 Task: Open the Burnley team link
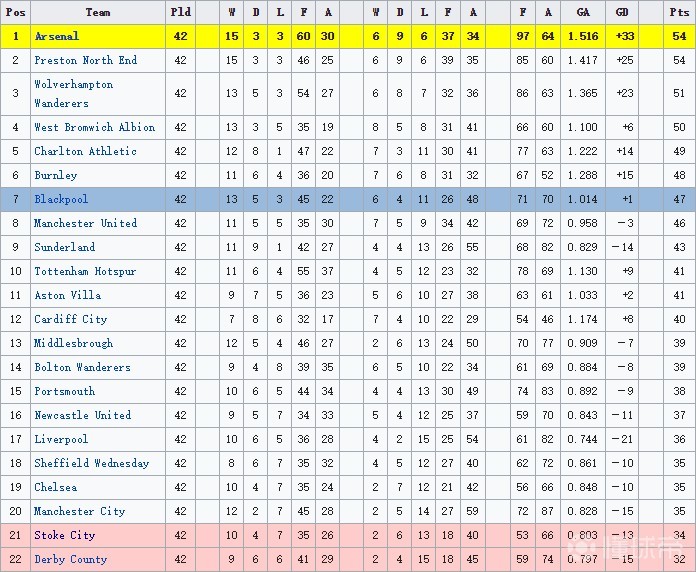tap(56, 176)
